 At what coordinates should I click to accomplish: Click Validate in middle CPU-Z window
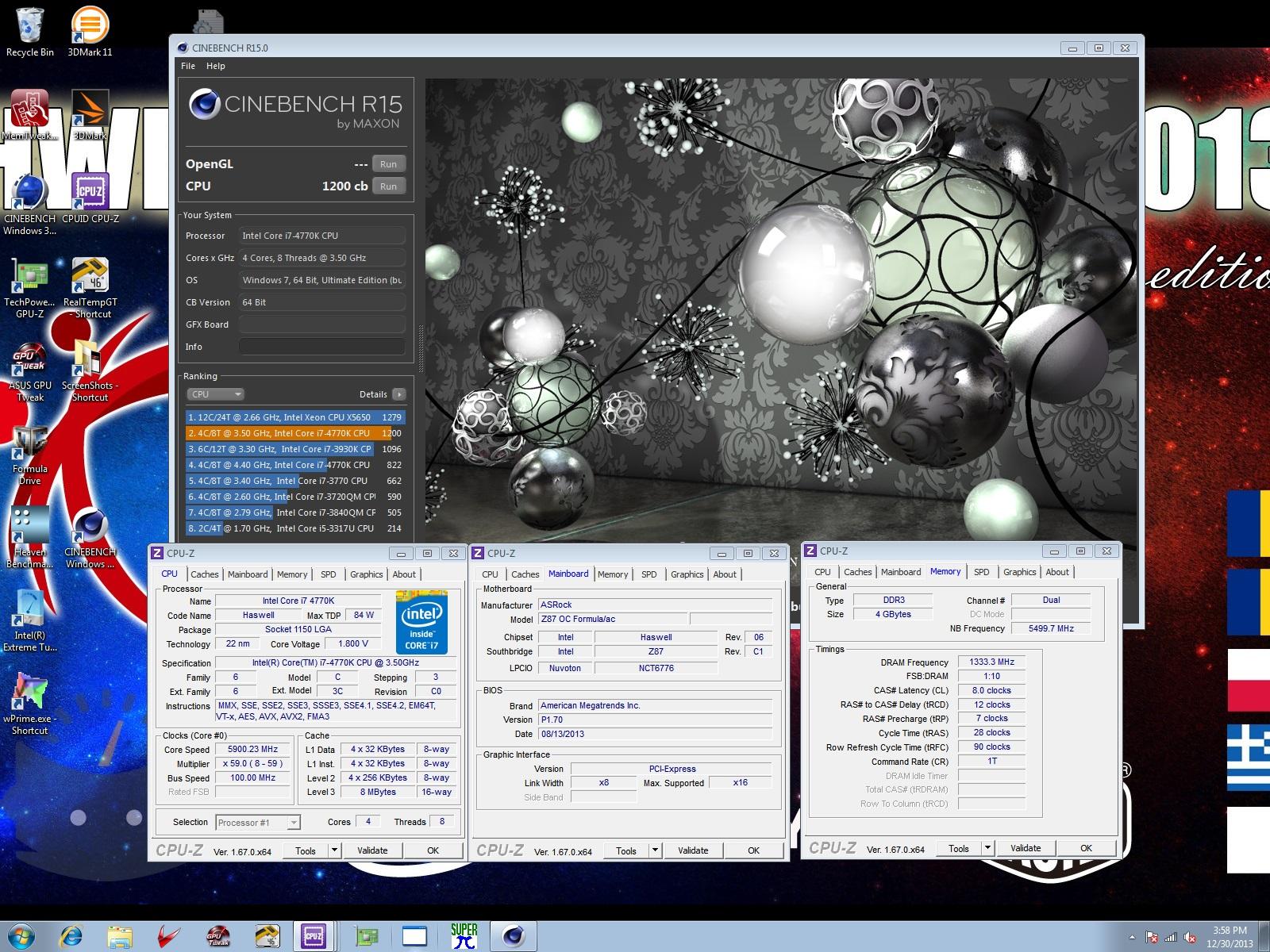[693, 850]
